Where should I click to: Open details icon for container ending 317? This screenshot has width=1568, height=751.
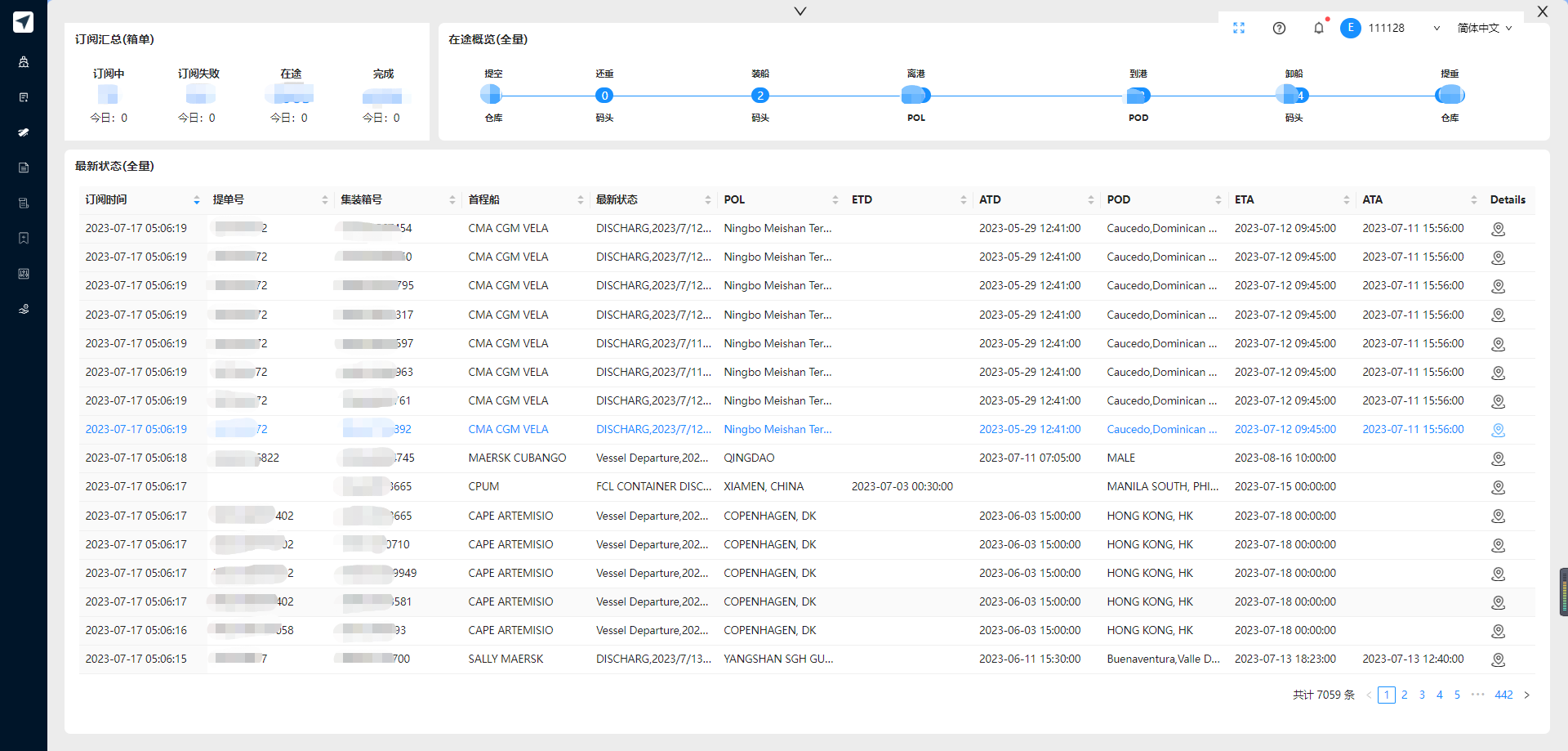pos(1498,315)
